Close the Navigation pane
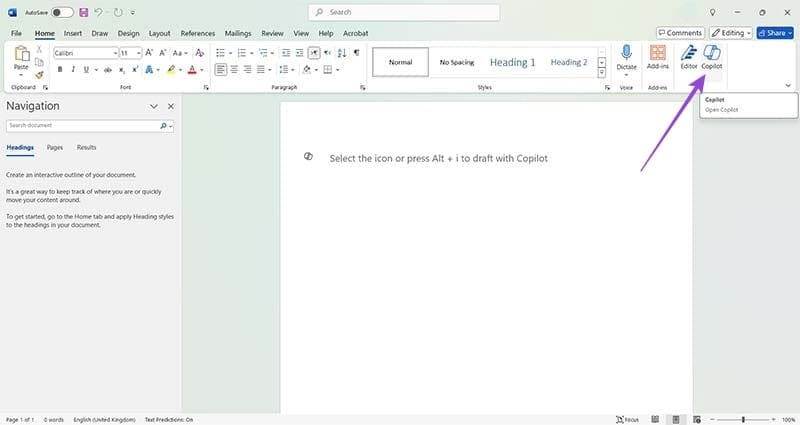This screenshot has height=425, width=800. pyautogui.click(x=171, y=106)
